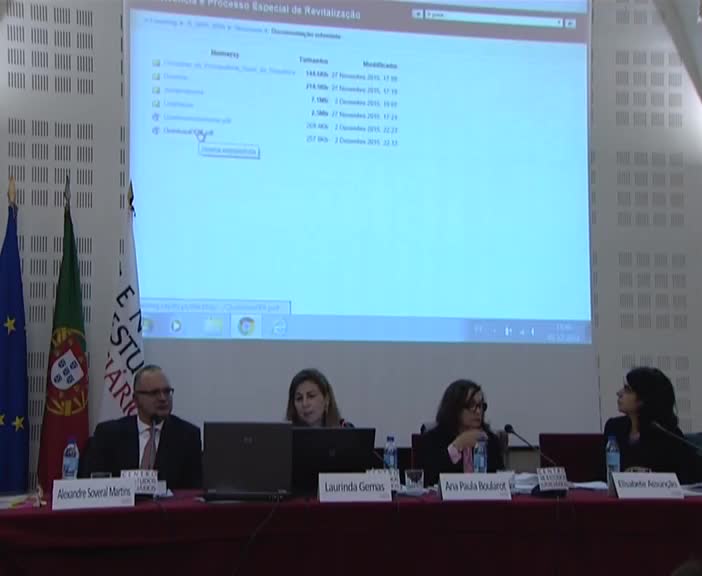
Task: Launch Internet Explorer from the taskbar
Action: pyautogui.click(x=279, y=325)
